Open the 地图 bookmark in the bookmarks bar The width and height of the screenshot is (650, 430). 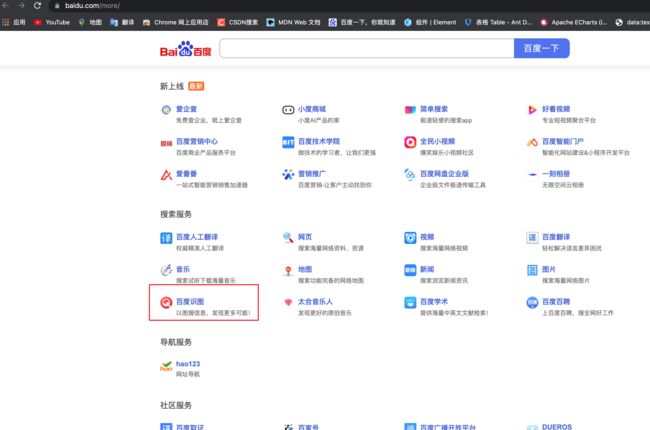click(x=90, y=22)
